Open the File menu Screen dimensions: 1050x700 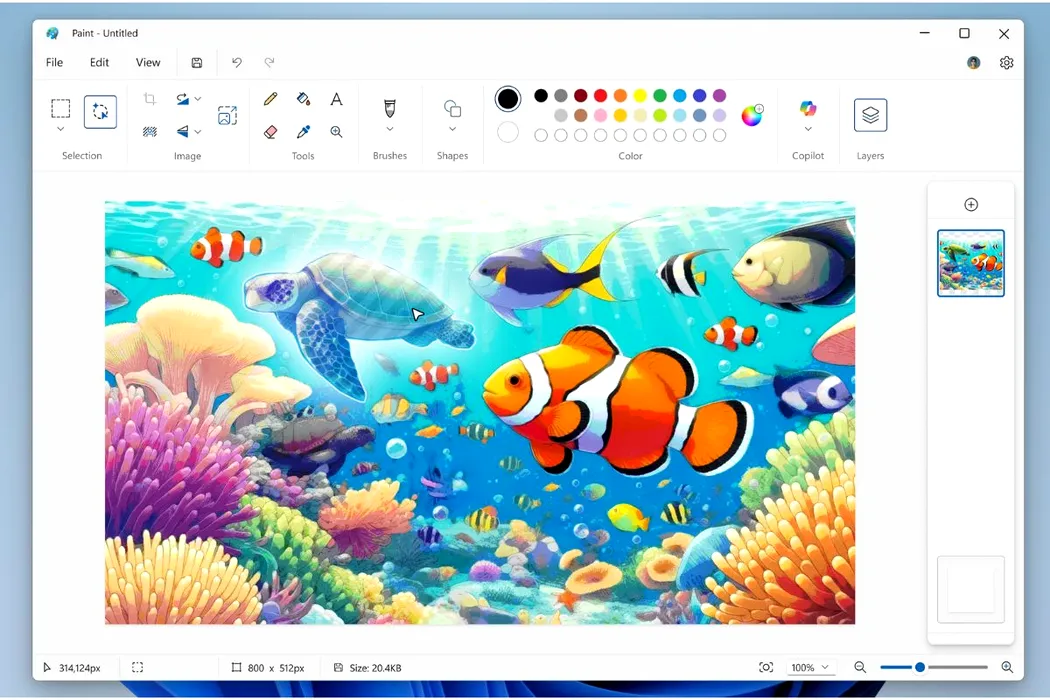54,62
